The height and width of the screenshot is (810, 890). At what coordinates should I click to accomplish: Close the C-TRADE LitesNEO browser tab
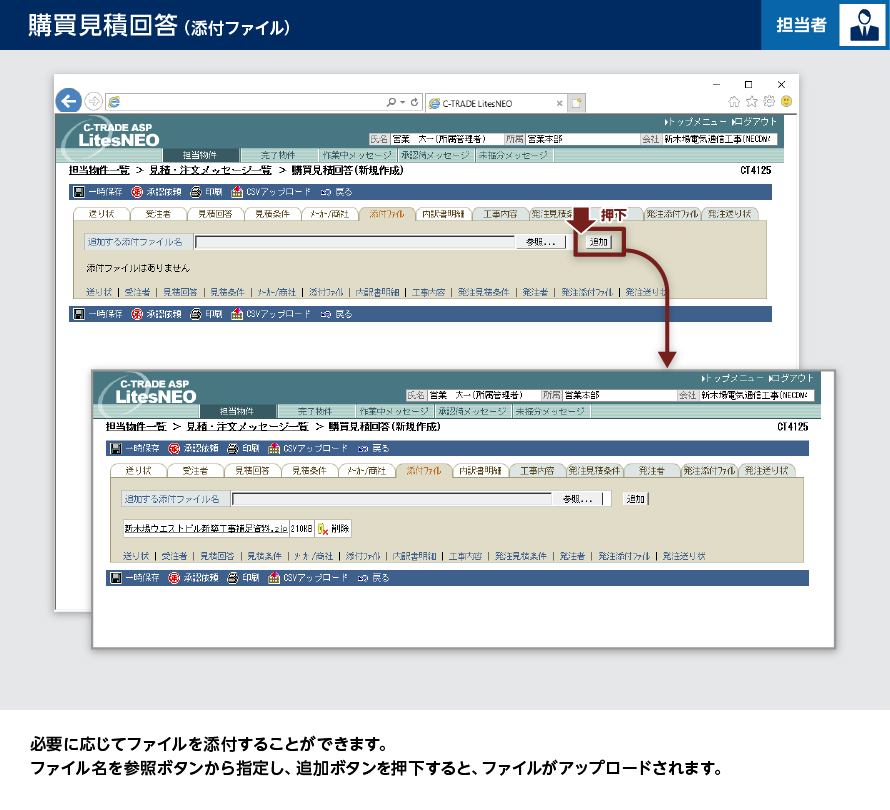click(x=558, y=102)
